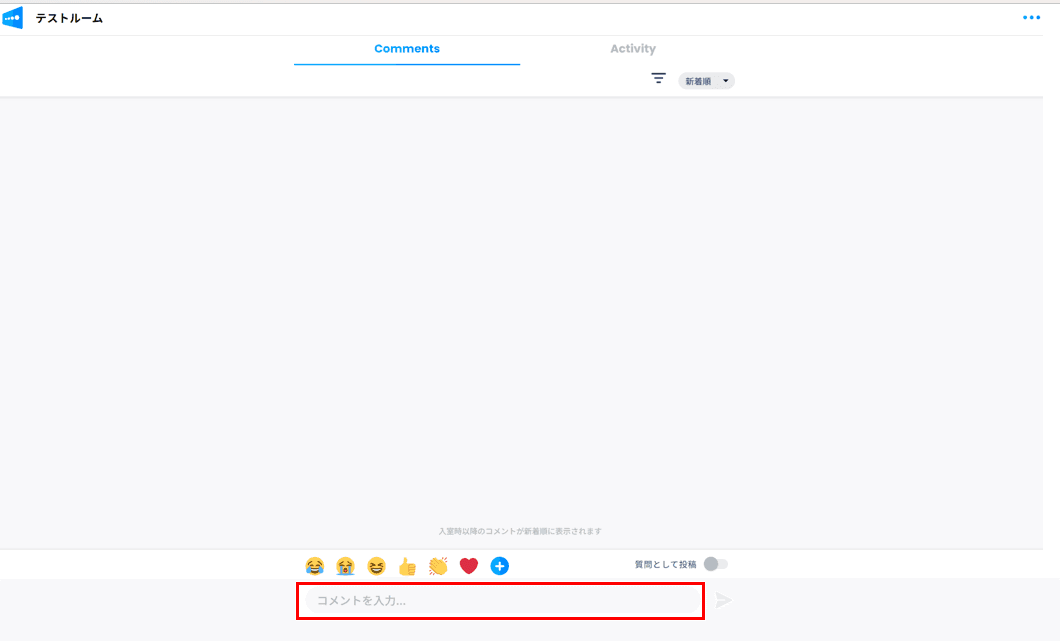The height and width of the screenshot is (641, 1060).
Task: Click the blue app logo
Action: pos(13,18)
